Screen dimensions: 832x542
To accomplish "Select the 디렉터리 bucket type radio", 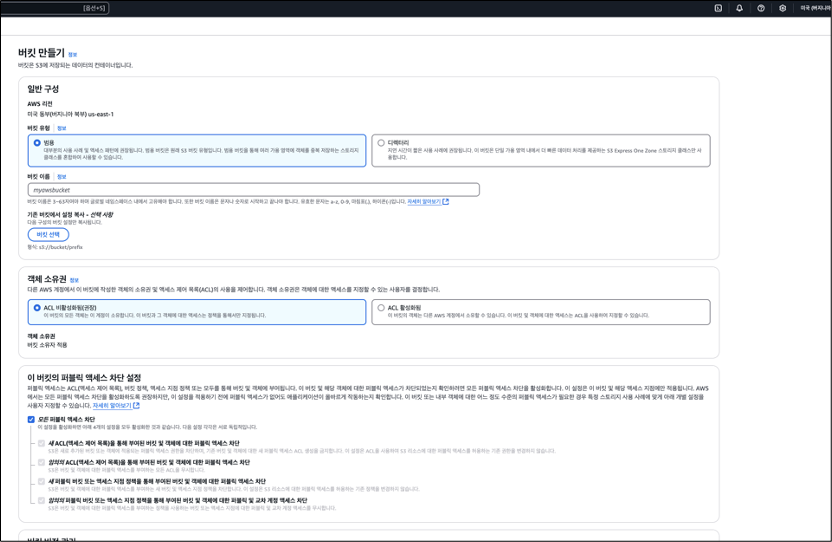I will (x=381, y=143).
